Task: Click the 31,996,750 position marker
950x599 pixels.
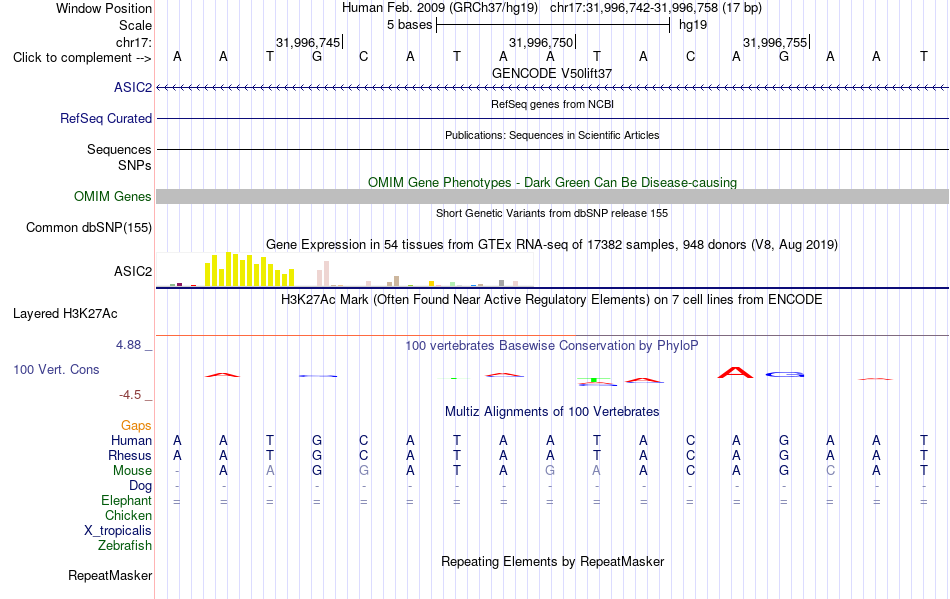Action: [542, 42]
